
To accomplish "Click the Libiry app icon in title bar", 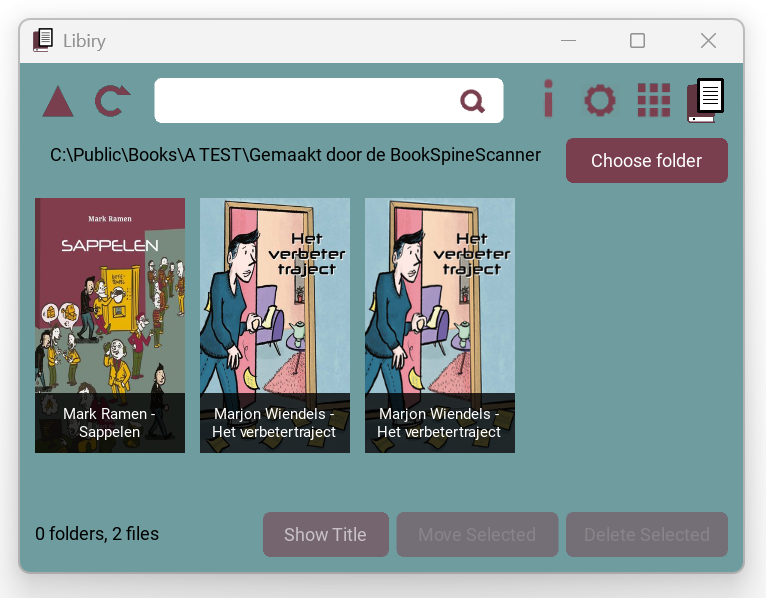I will (x=43, y=41).
